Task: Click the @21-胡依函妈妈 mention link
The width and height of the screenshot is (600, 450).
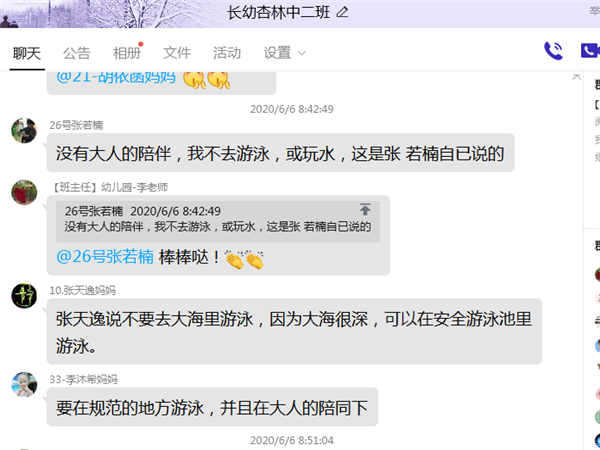Action: point(116,77)
